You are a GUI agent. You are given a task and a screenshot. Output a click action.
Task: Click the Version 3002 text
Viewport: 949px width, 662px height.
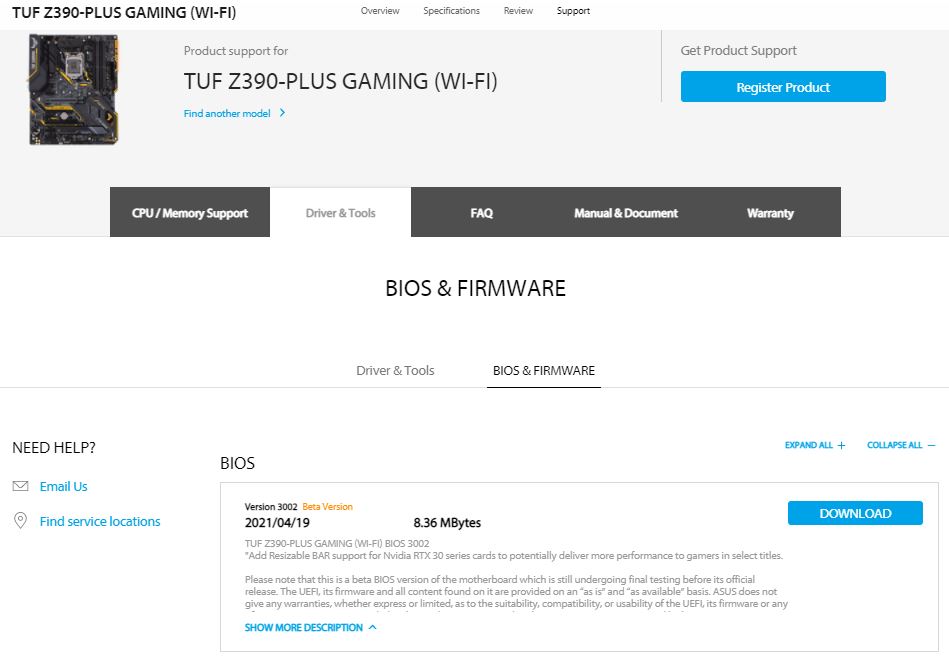tap(271, 506)
